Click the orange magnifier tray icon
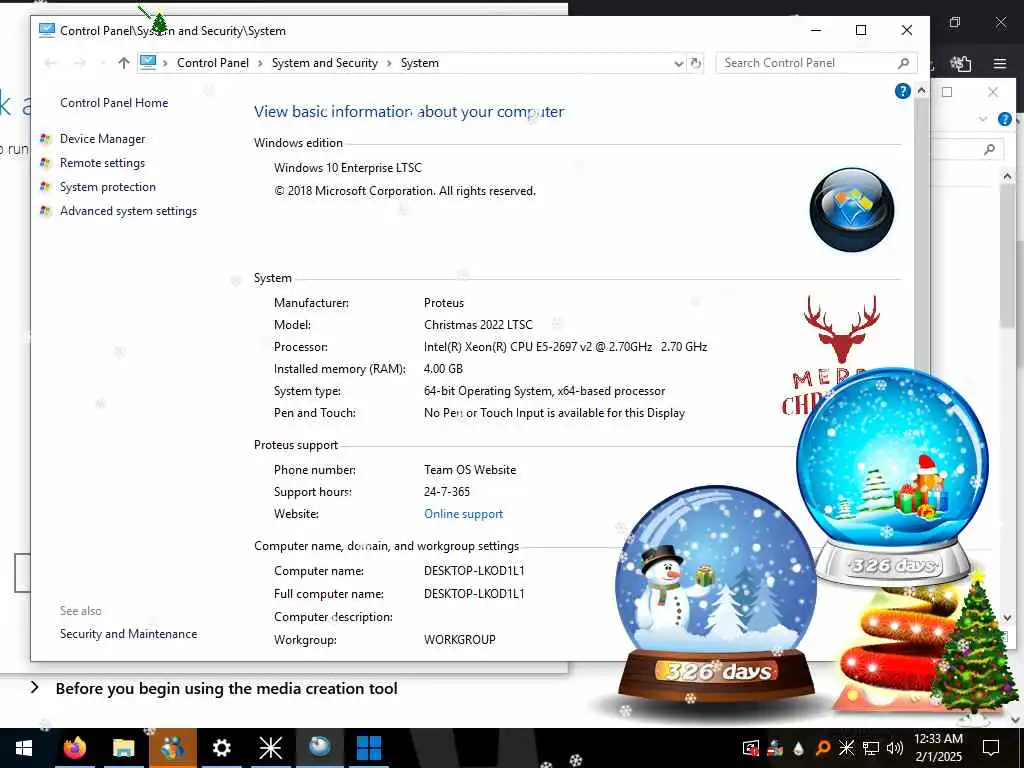 pos(822,748)
